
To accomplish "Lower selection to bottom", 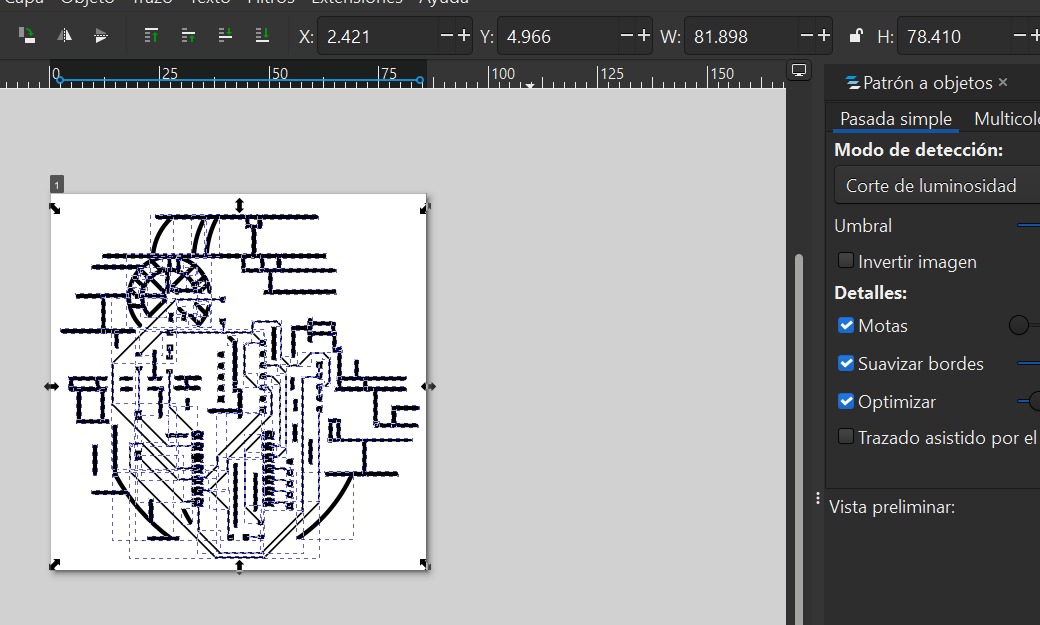I will tap(262, 35).
